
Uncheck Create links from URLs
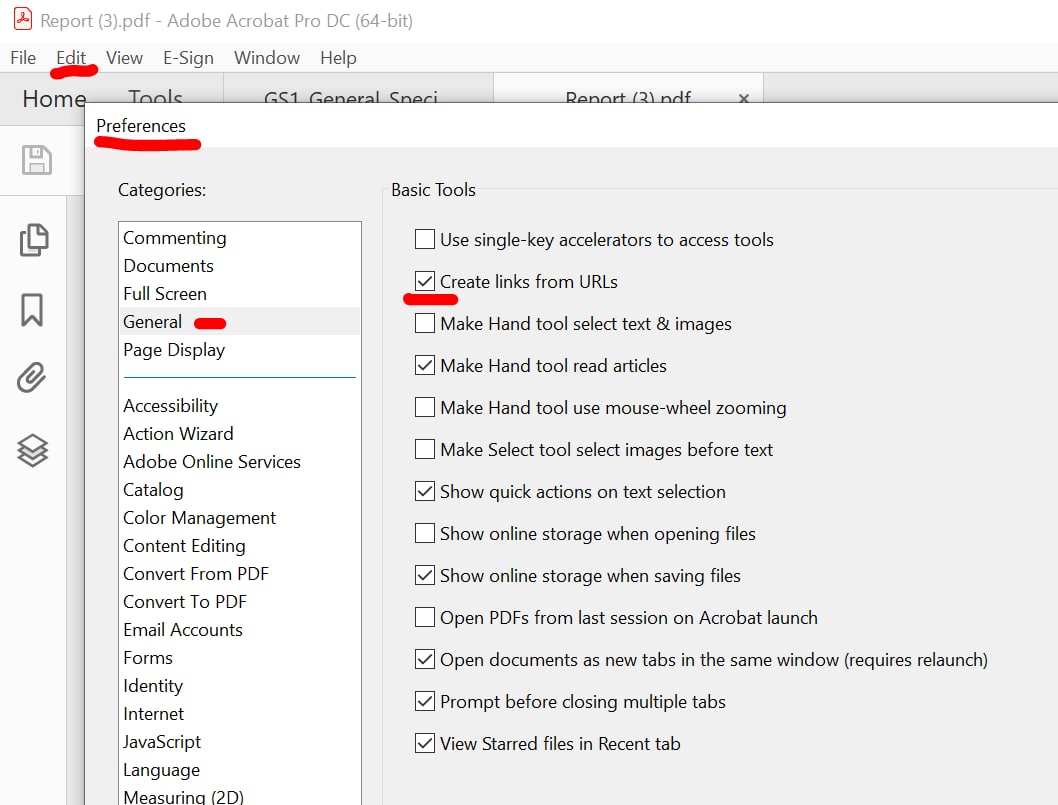[424, 281]
